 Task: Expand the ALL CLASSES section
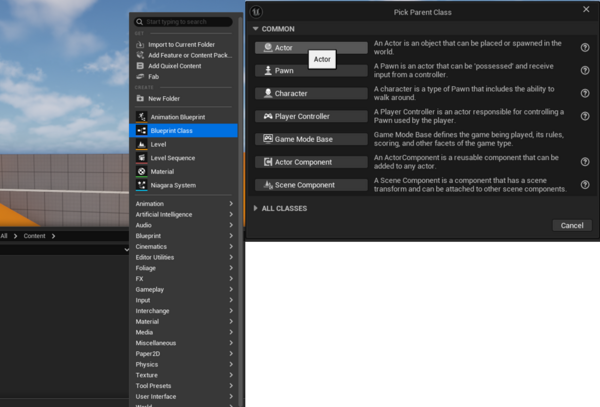coord(256,208)
